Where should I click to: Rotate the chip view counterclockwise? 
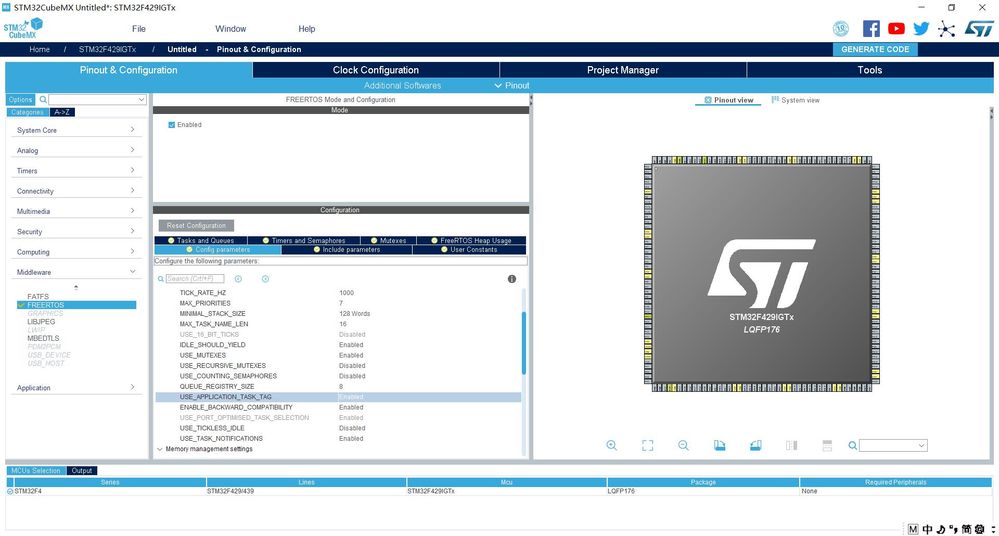click(756, 445)
